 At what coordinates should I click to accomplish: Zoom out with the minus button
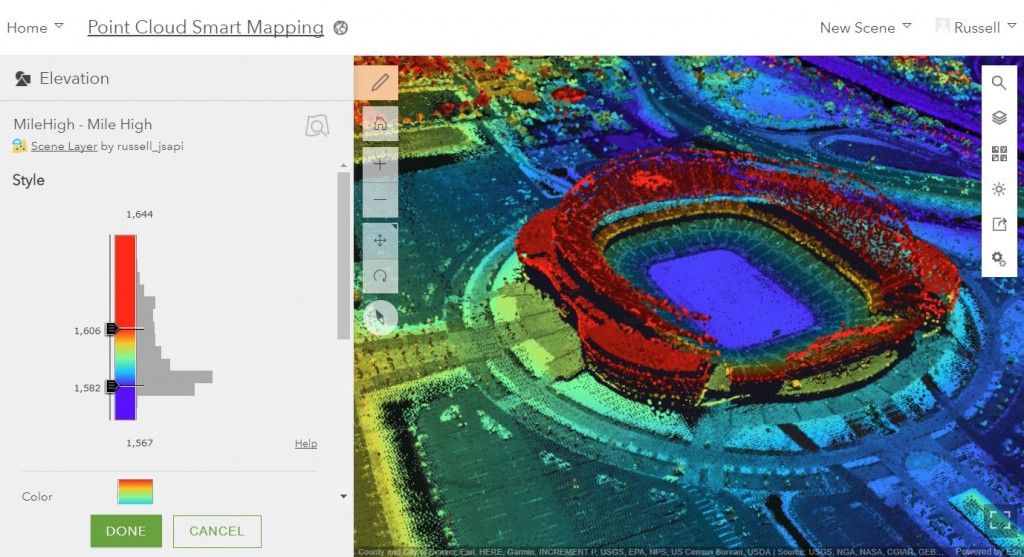coord(379,200)
